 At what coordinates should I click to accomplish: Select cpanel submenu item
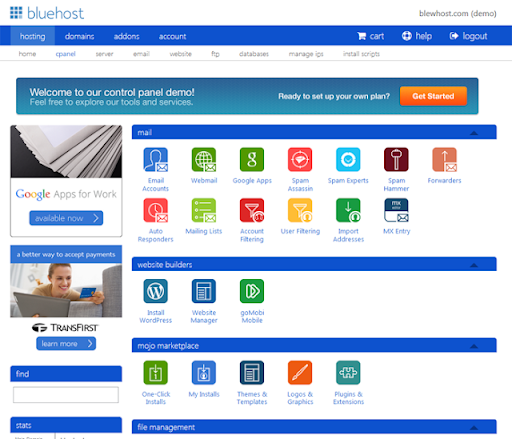pyautogui.click(x=65, y=54)
